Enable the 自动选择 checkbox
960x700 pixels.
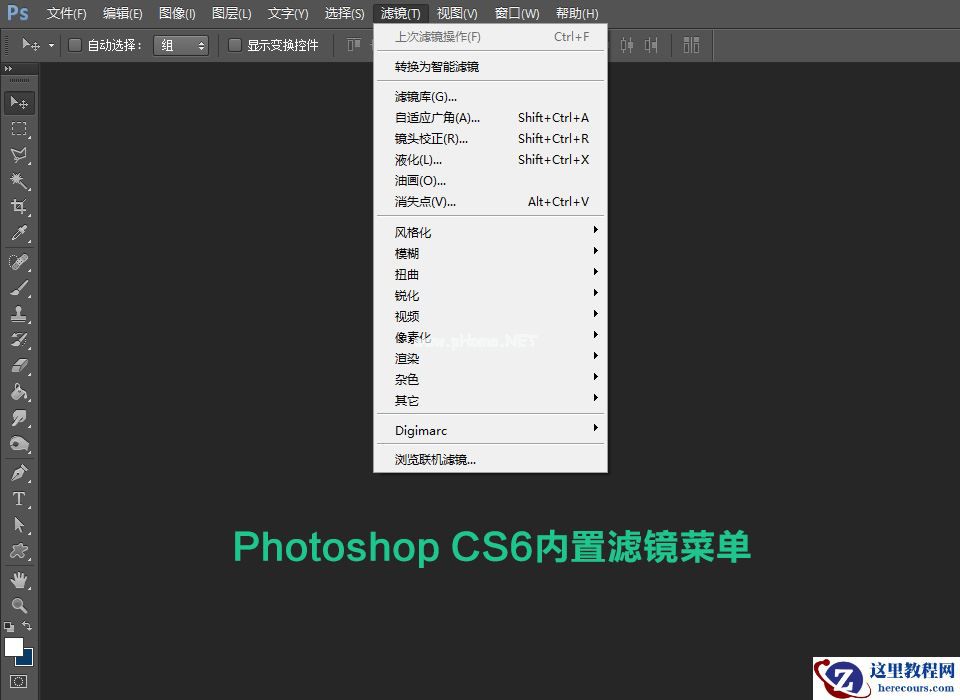pos(75,44)
